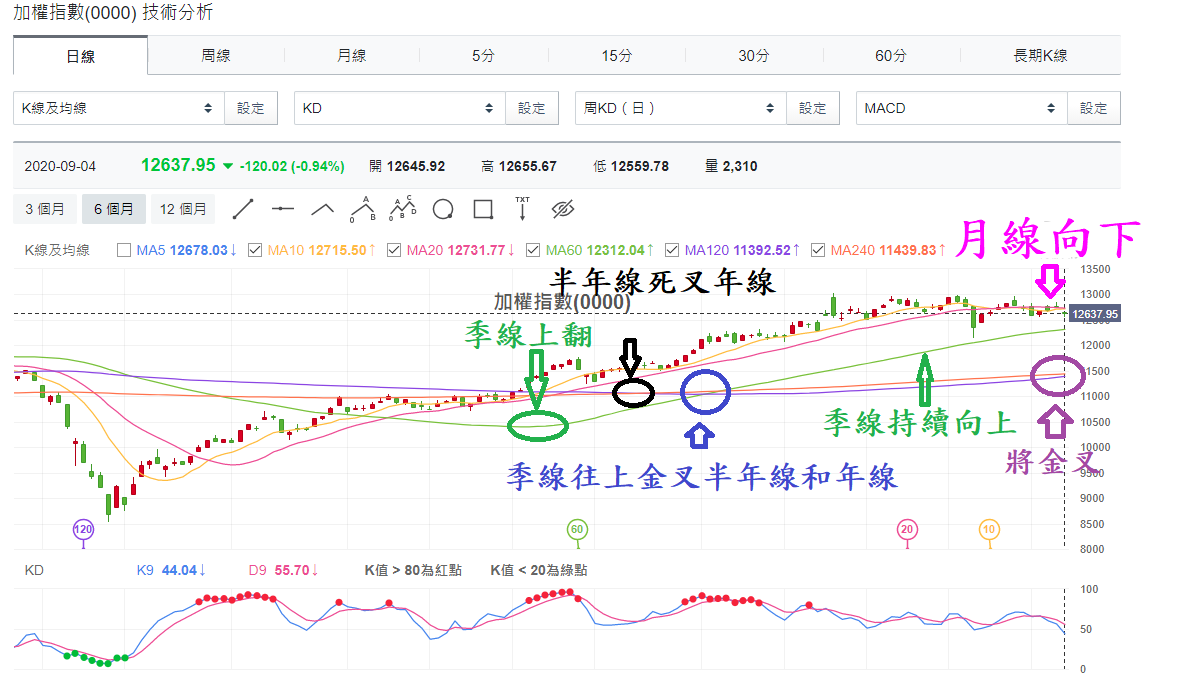The image size is (1194, 680).
Task: Open the K線及均線 indicator dropdown
Action: tap(119, 108)
